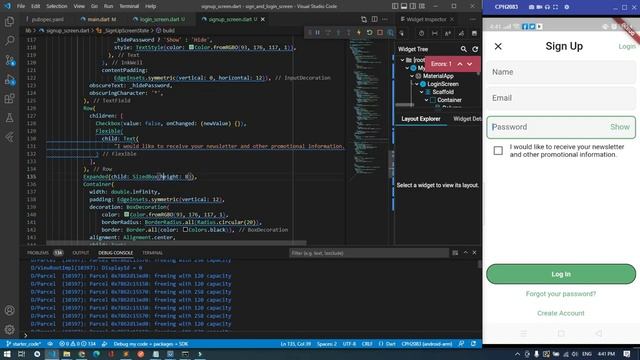Screen dimensions: 640x360
Task: Stop debugging with red square
Action: (380, 32)
